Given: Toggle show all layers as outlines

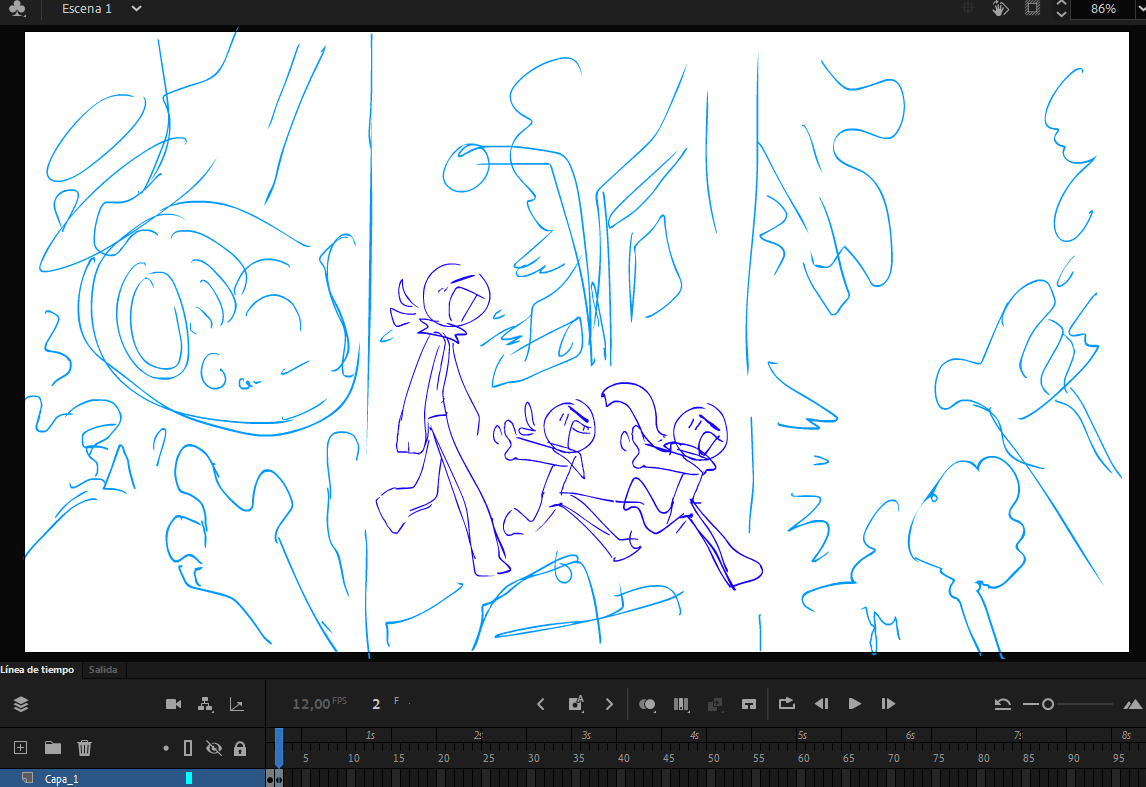Looking at the screenshot, I should click(x=187, y=748).
